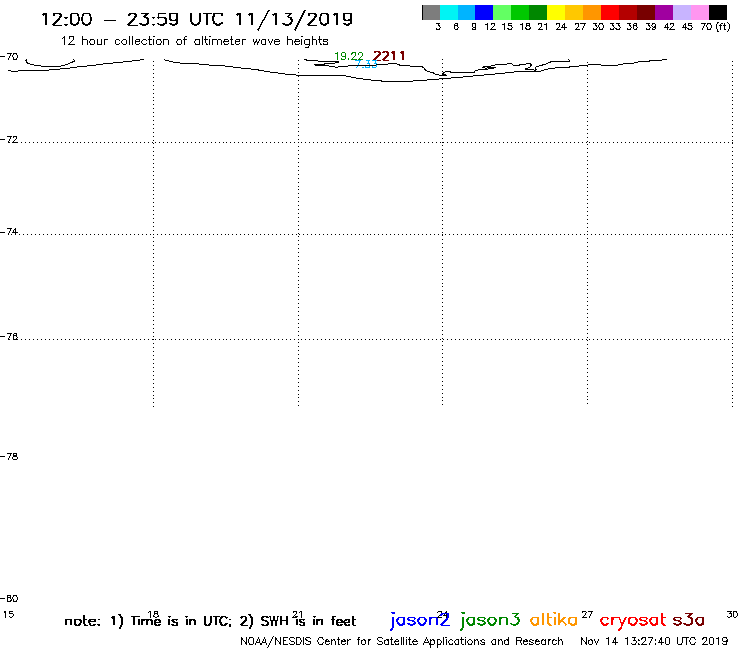Click the '42' value on the color scale

[x=669, y=27]
